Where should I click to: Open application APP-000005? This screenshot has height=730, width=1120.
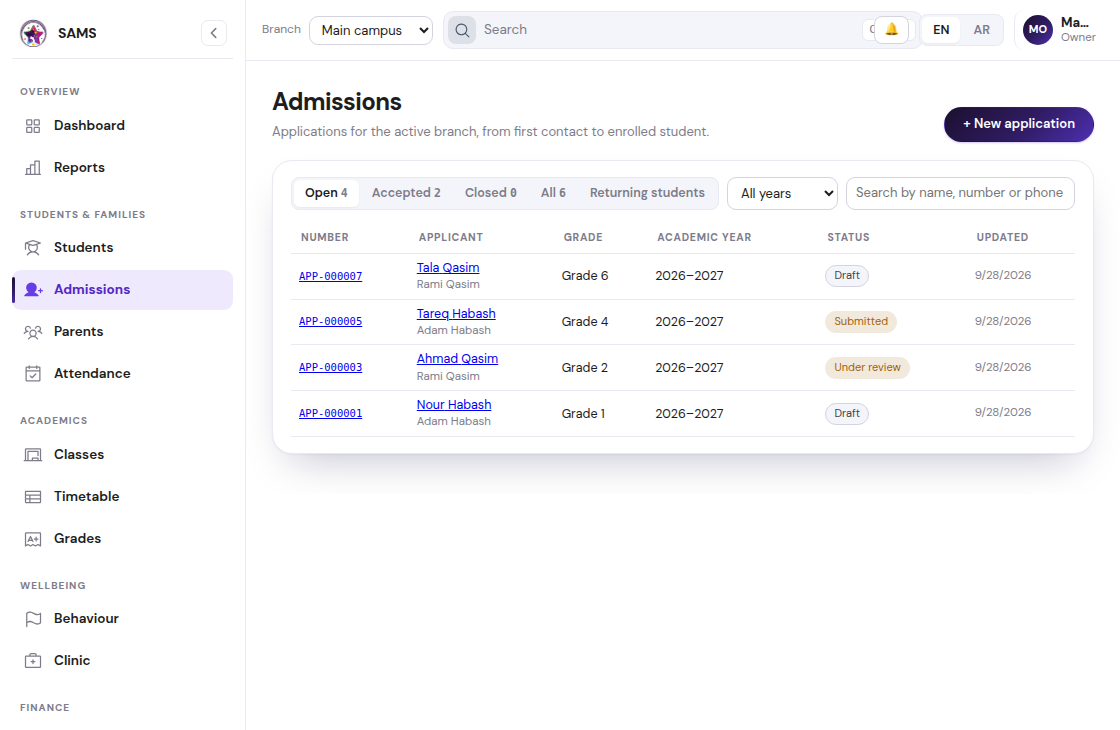(330, 322)
